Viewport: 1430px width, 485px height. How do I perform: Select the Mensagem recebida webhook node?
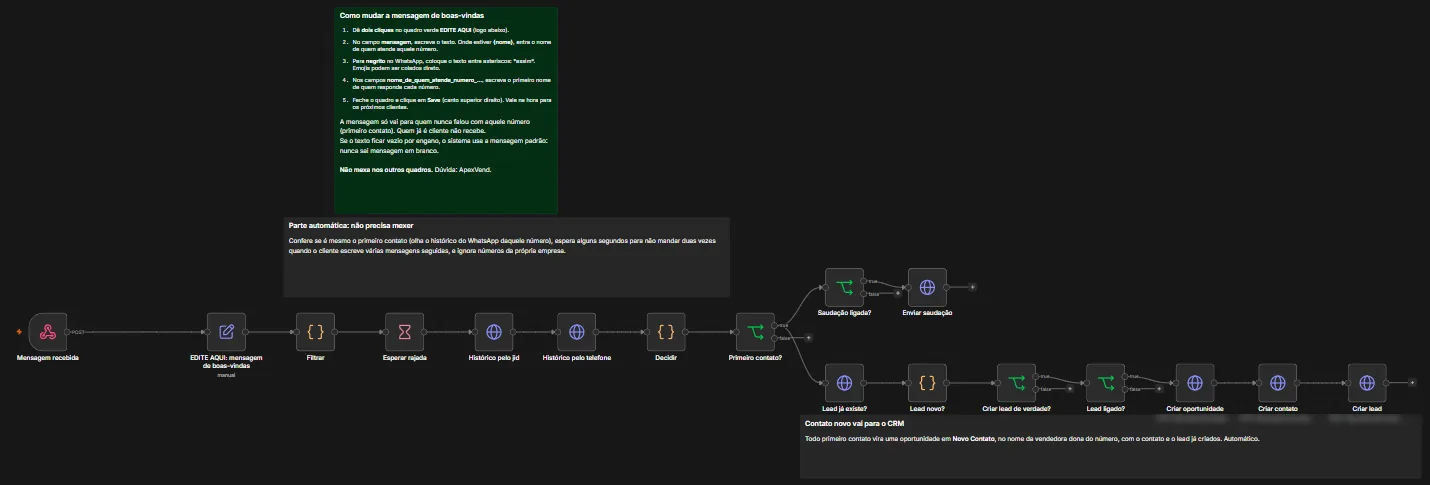[48, 332]
